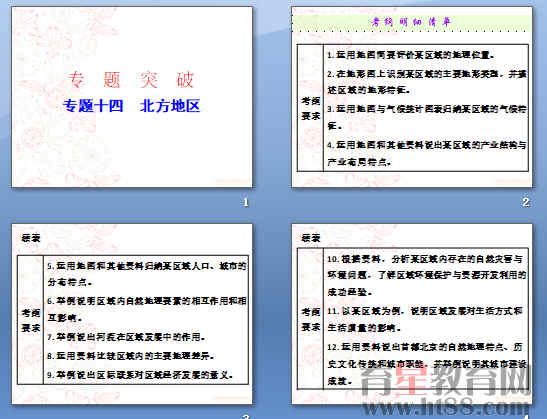Select slide 2 thumbnail with green header
Viewport: 547px width, 419px height.
pos(412,97)
